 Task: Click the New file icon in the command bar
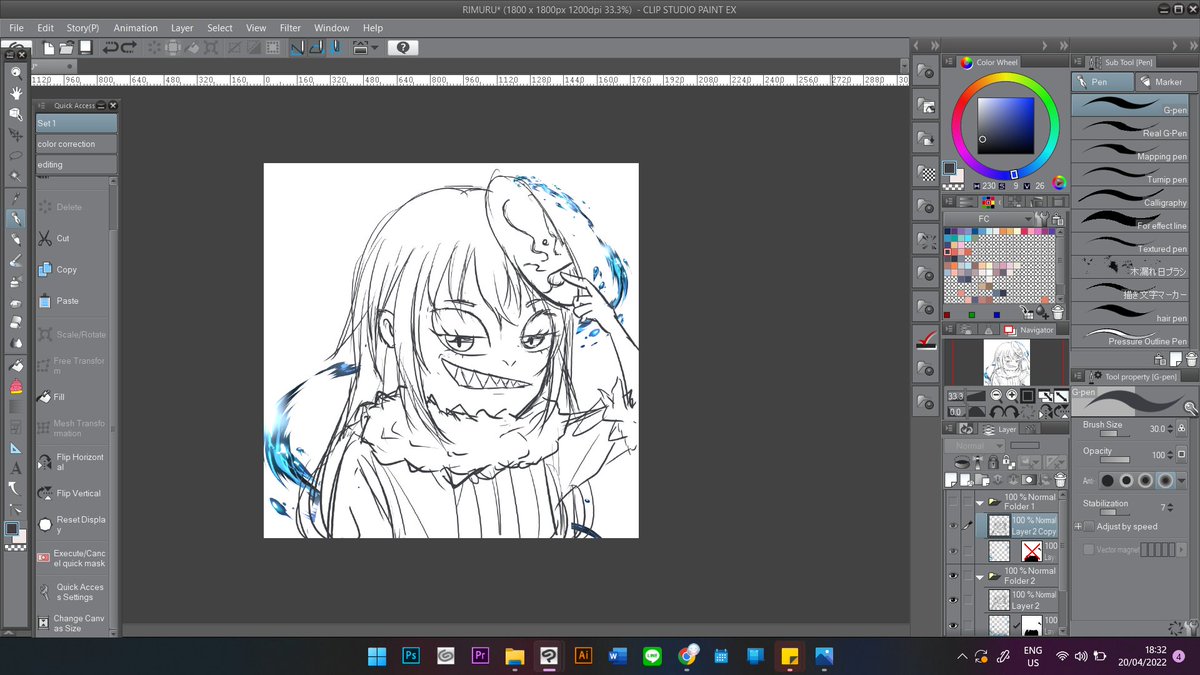pos(49,47)
